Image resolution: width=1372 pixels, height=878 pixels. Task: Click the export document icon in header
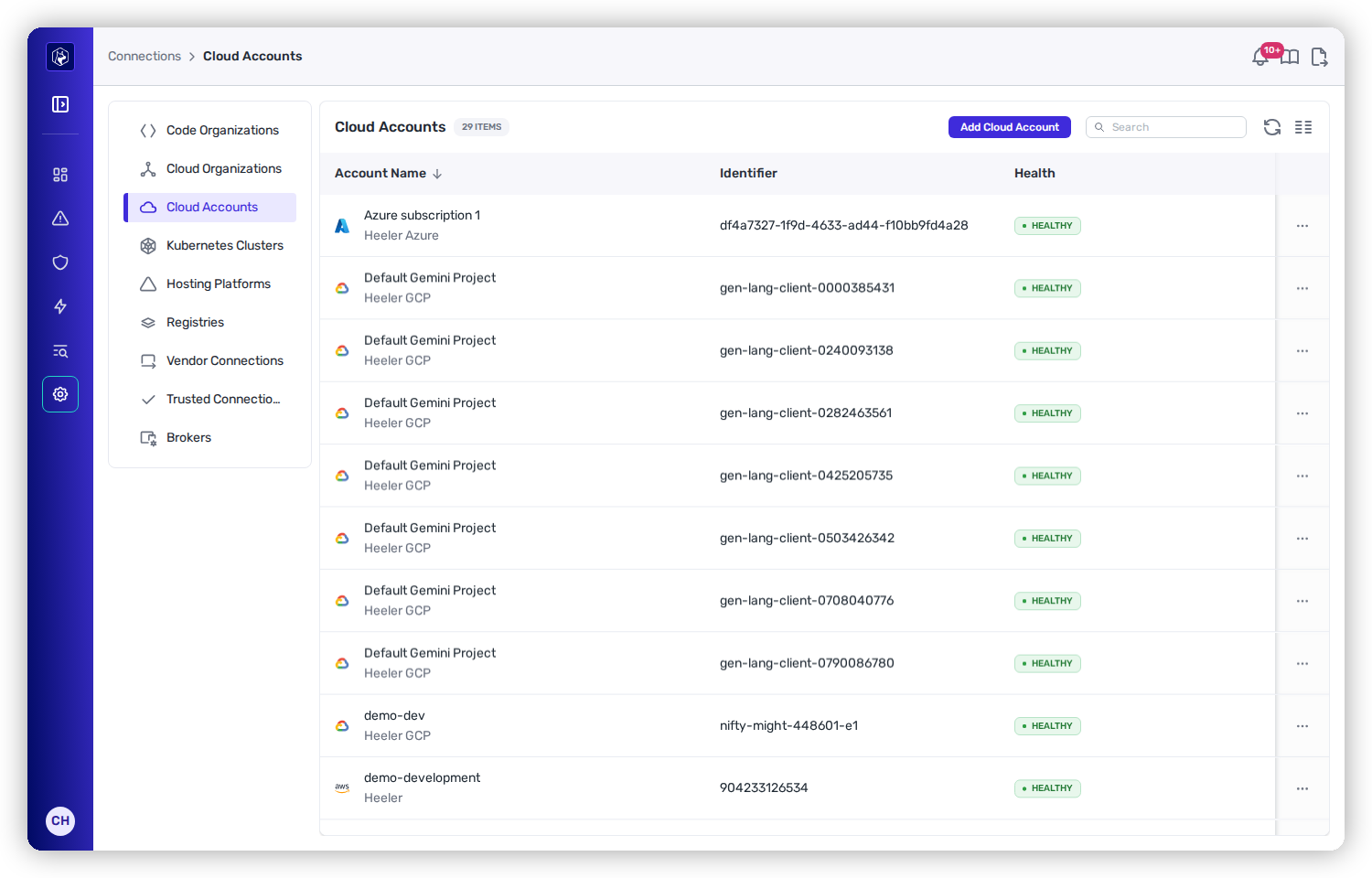point(1319,57)
